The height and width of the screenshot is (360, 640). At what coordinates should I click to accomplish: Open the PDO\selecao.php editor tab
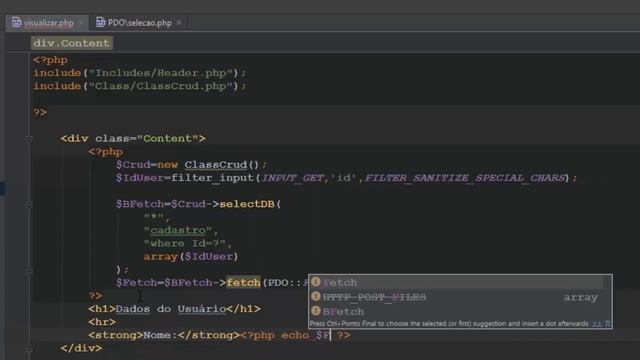[x=139, y=23]
